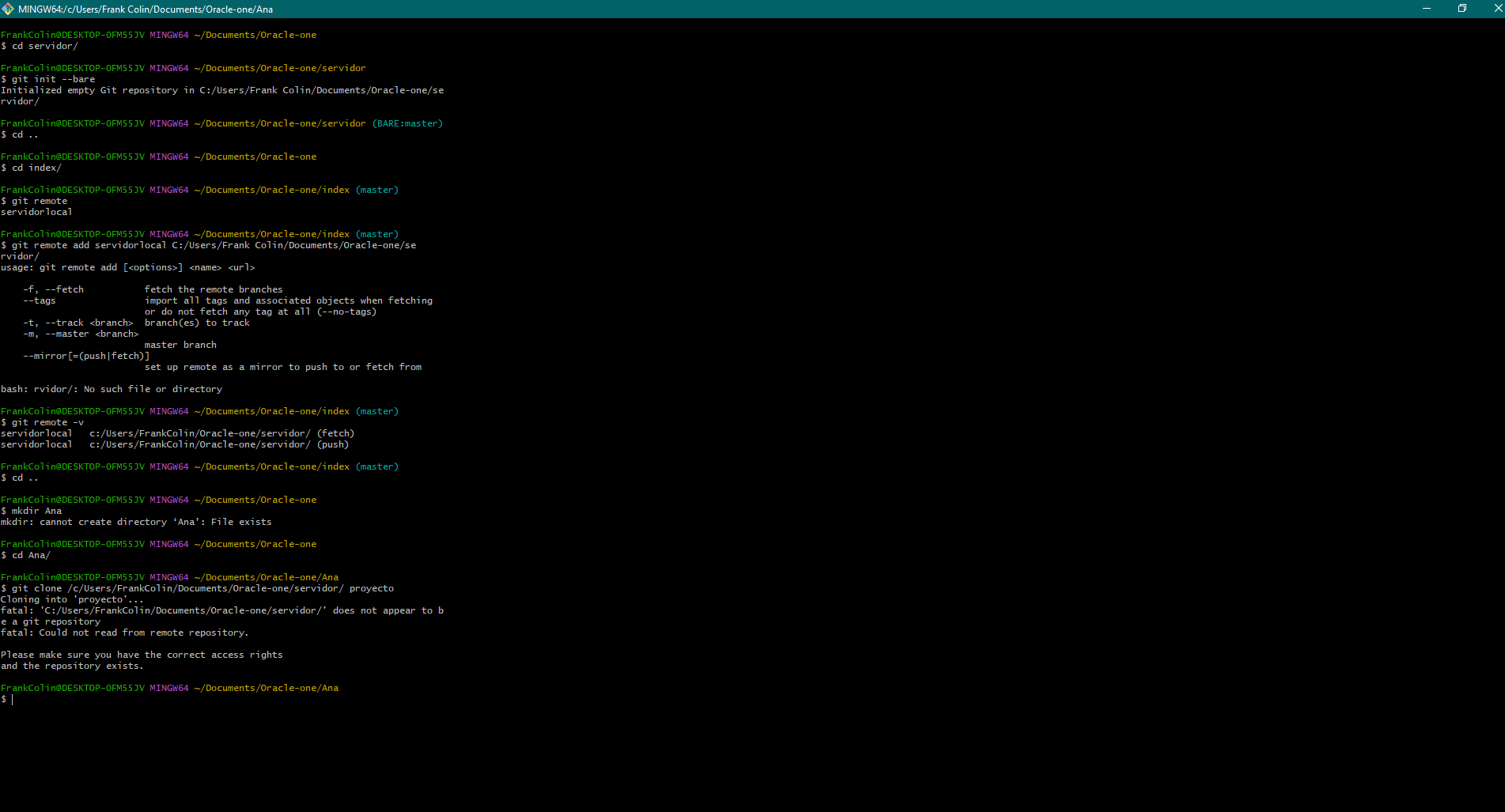Click the final '~/Documents/Oracle-one/Ana' prompt path
The height and width of the screenshot is (812, 1505).
coord(267,688)
